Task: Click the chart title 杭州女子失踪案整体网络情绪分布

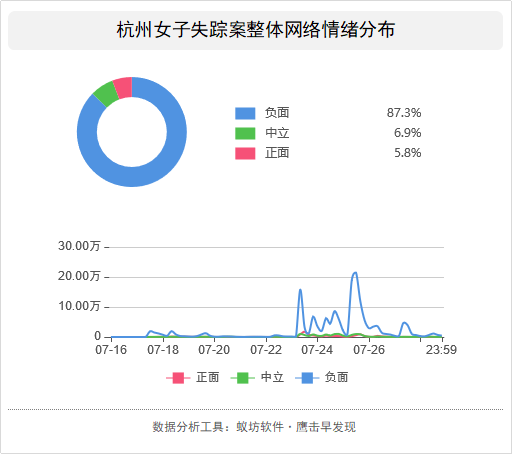Action: 256,30
